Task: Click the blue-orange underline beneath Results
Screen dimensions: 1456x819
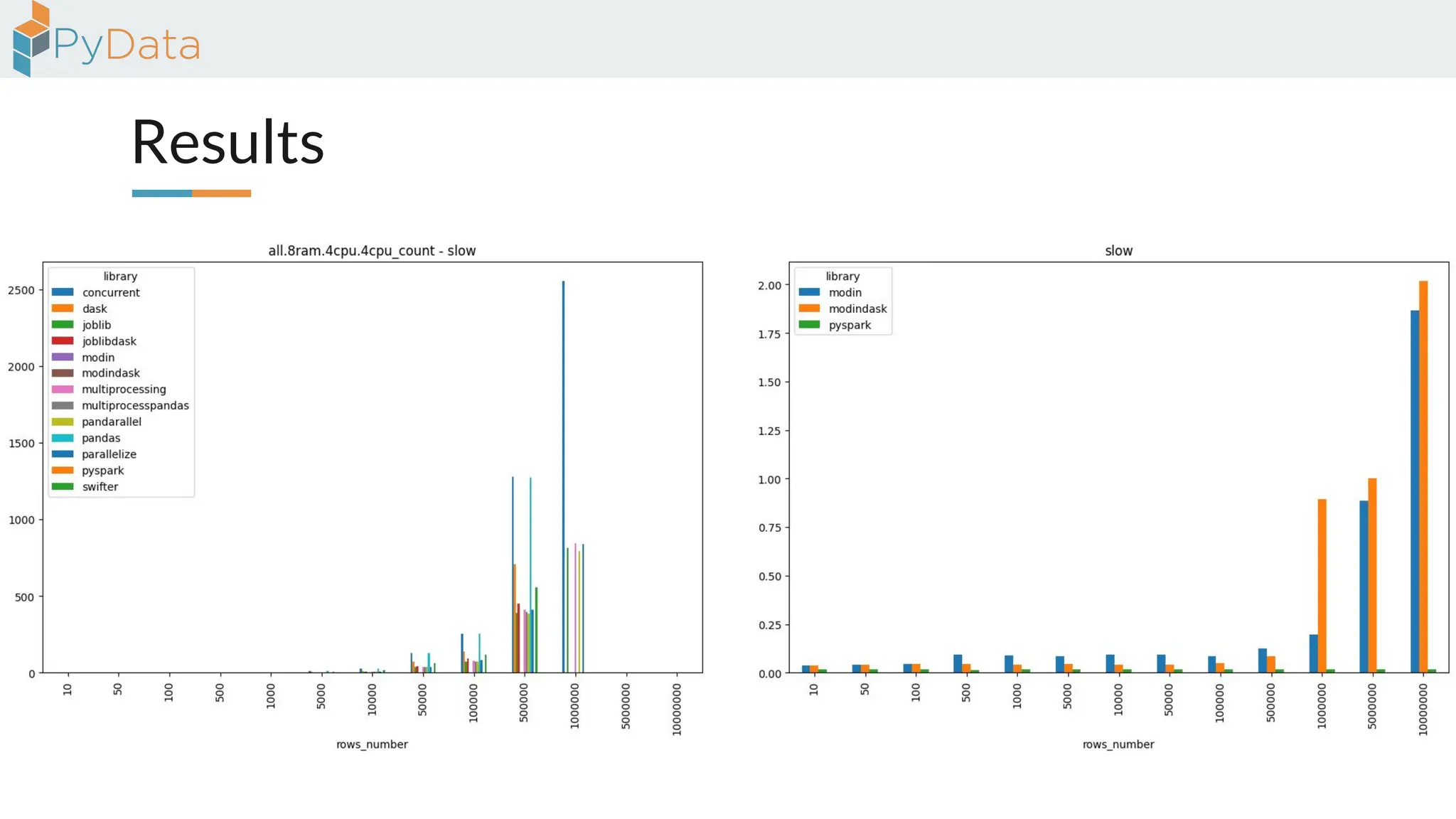Action: tap(191, 193)
